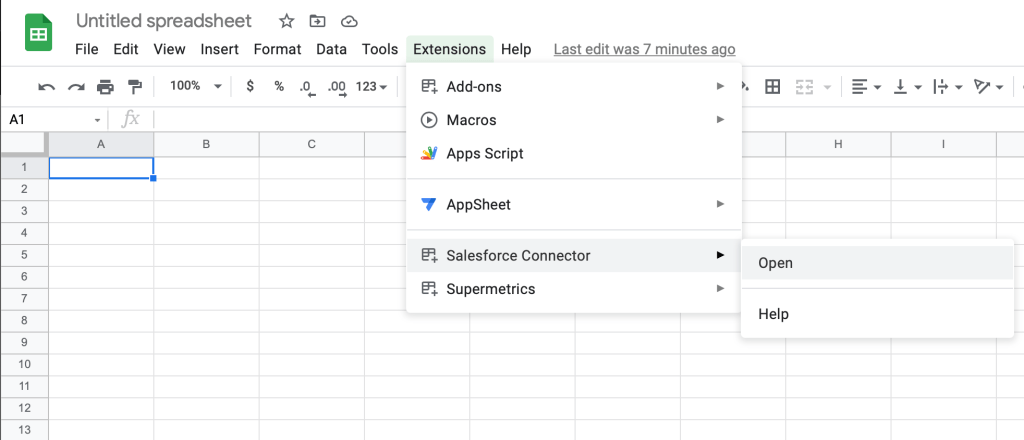Image resolution: width=1024 pixels, height=440 pixels.
Task: Open the 123 more formats dropdown
Action: pyautogui.click(x=371, y=87)
